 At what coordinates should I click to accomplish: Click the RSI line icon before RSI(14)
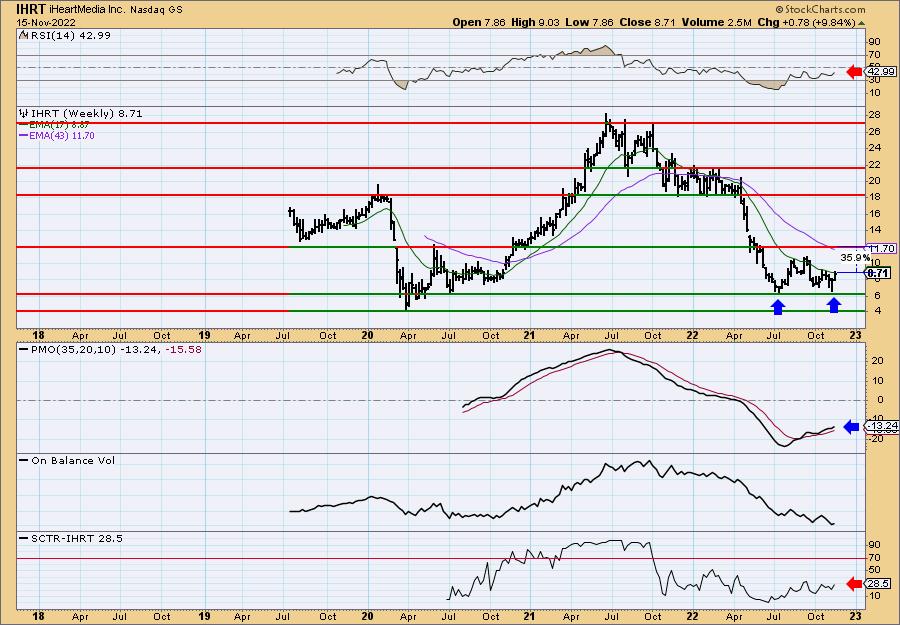[x=23, y=35]
